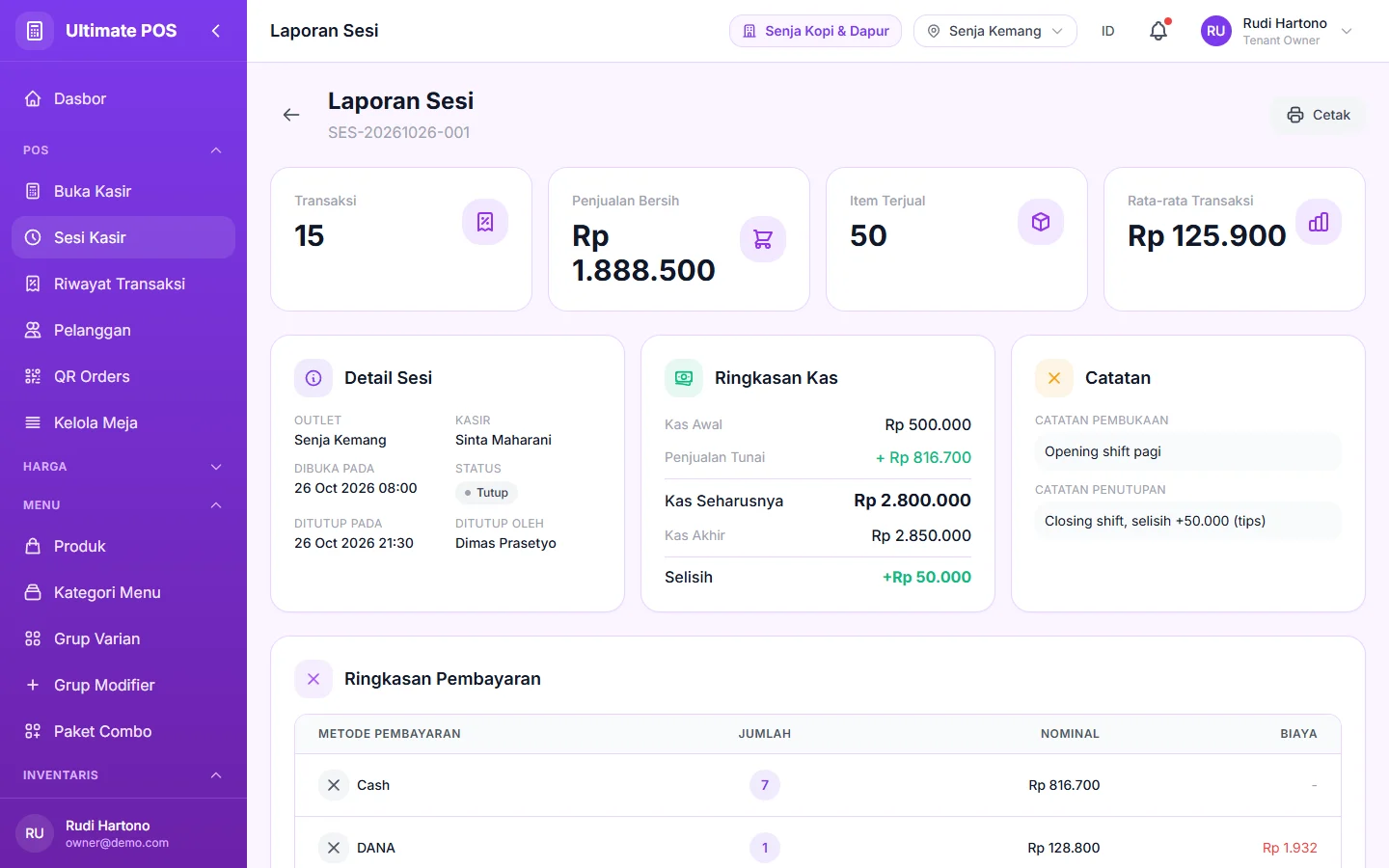Navigate to Kelola Meja
The height and width of the screenshot is (868, 1389).
123,422
